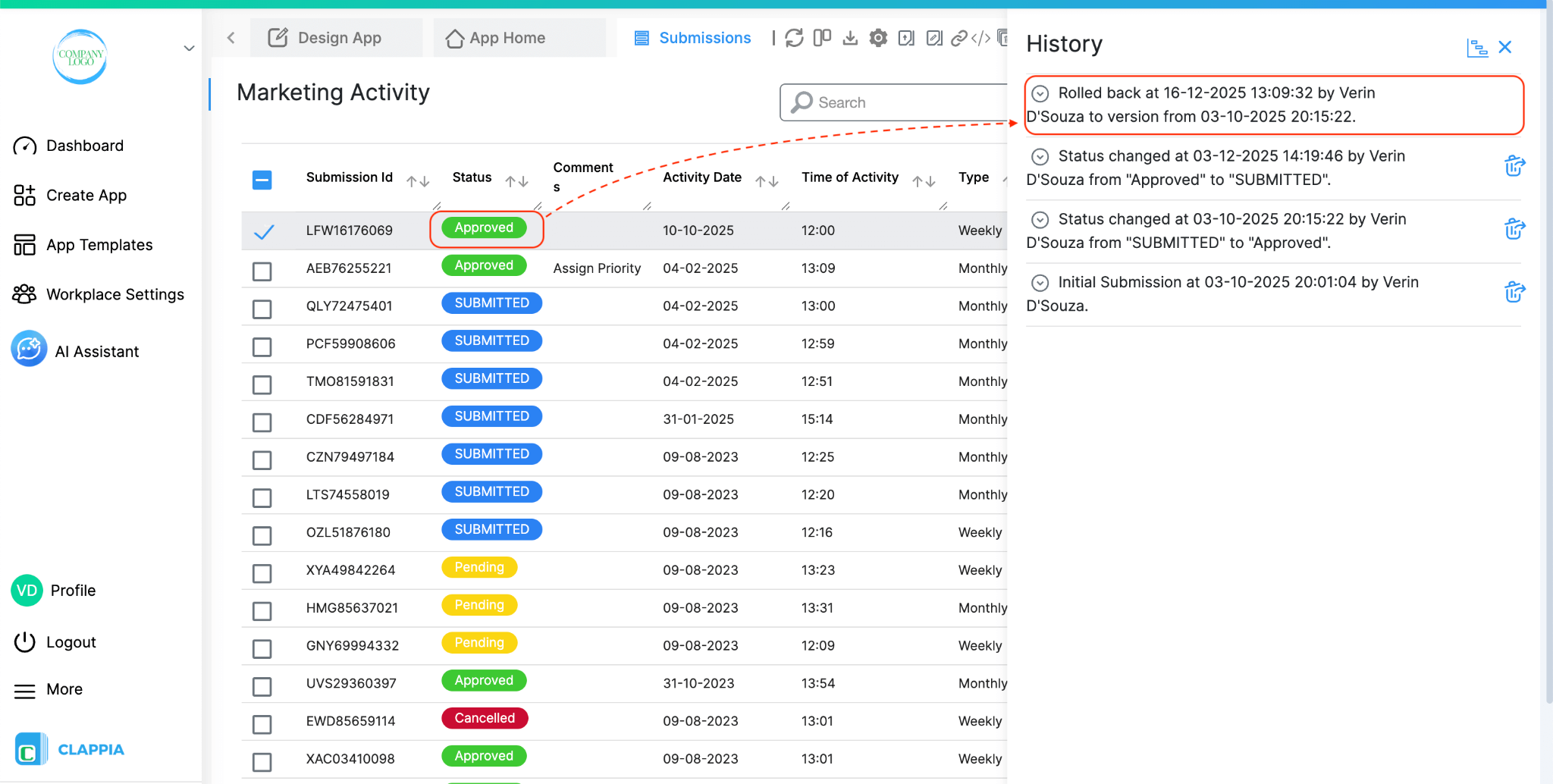The width and height of the screenshot is (1553, 784).
Task: Click the hierarchy view icon in History
Action: tap(1477, 48)
